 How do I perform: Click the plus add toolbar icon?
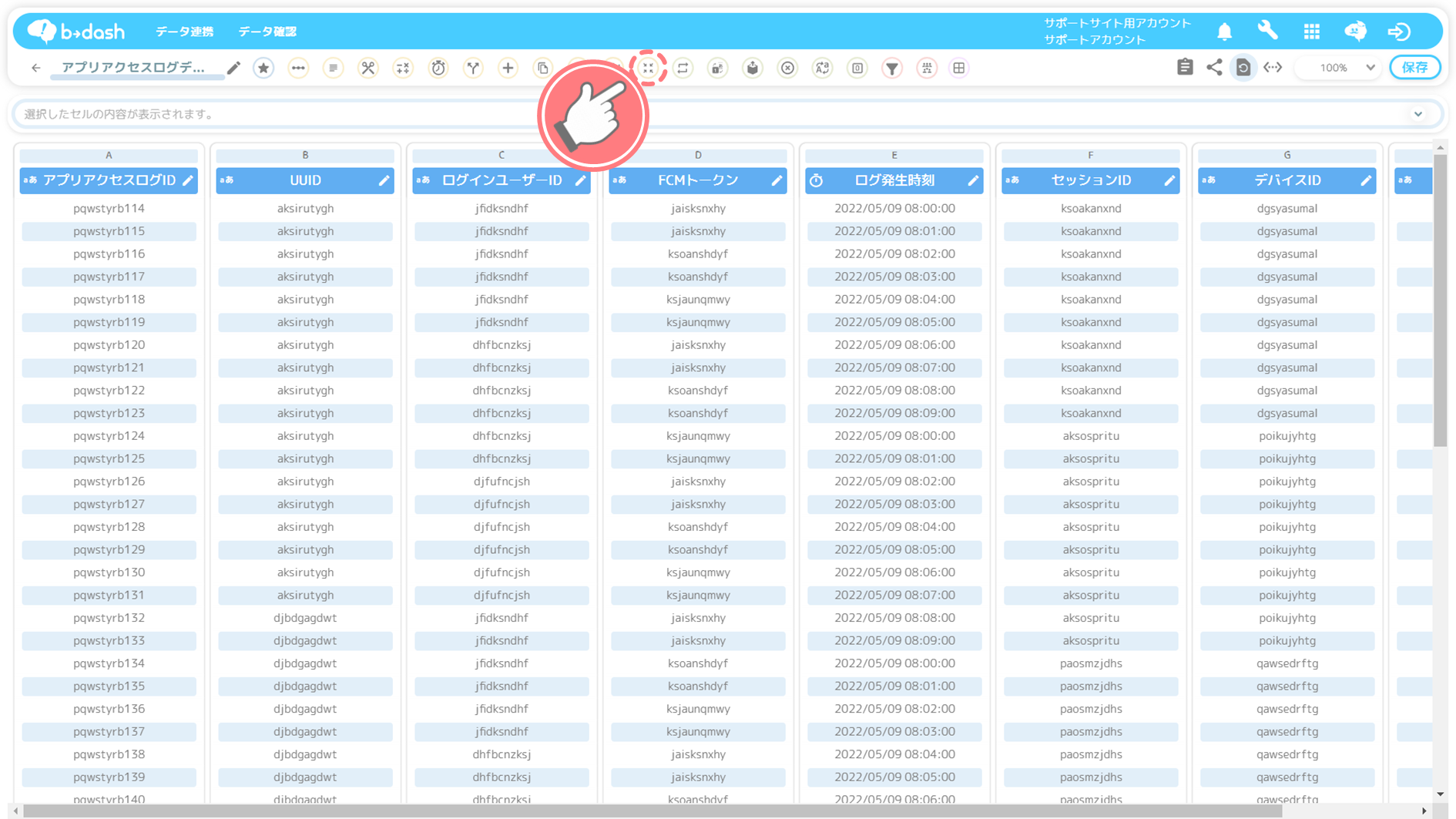point(508,68)
